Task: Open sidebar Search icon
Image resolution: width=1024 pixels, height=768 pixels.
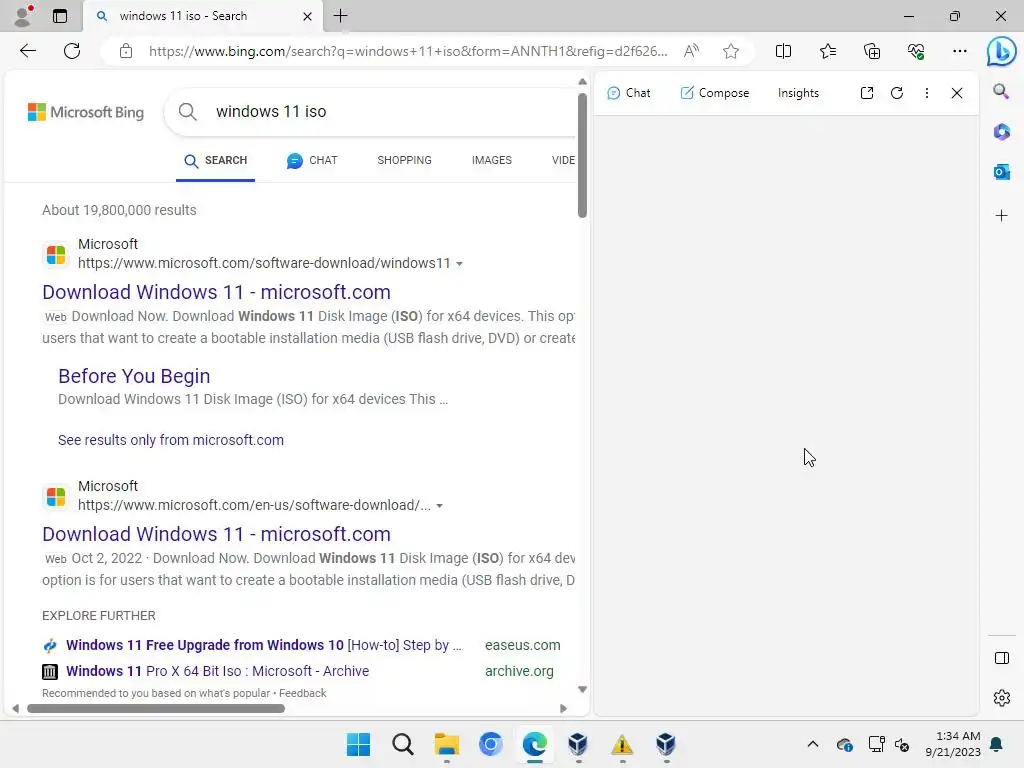Action: pyautogui.click(x=1001, y=91)
